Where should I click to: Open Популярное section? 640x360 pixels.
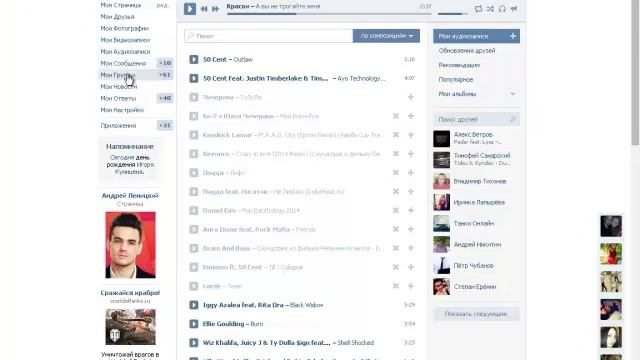(456, 80)
